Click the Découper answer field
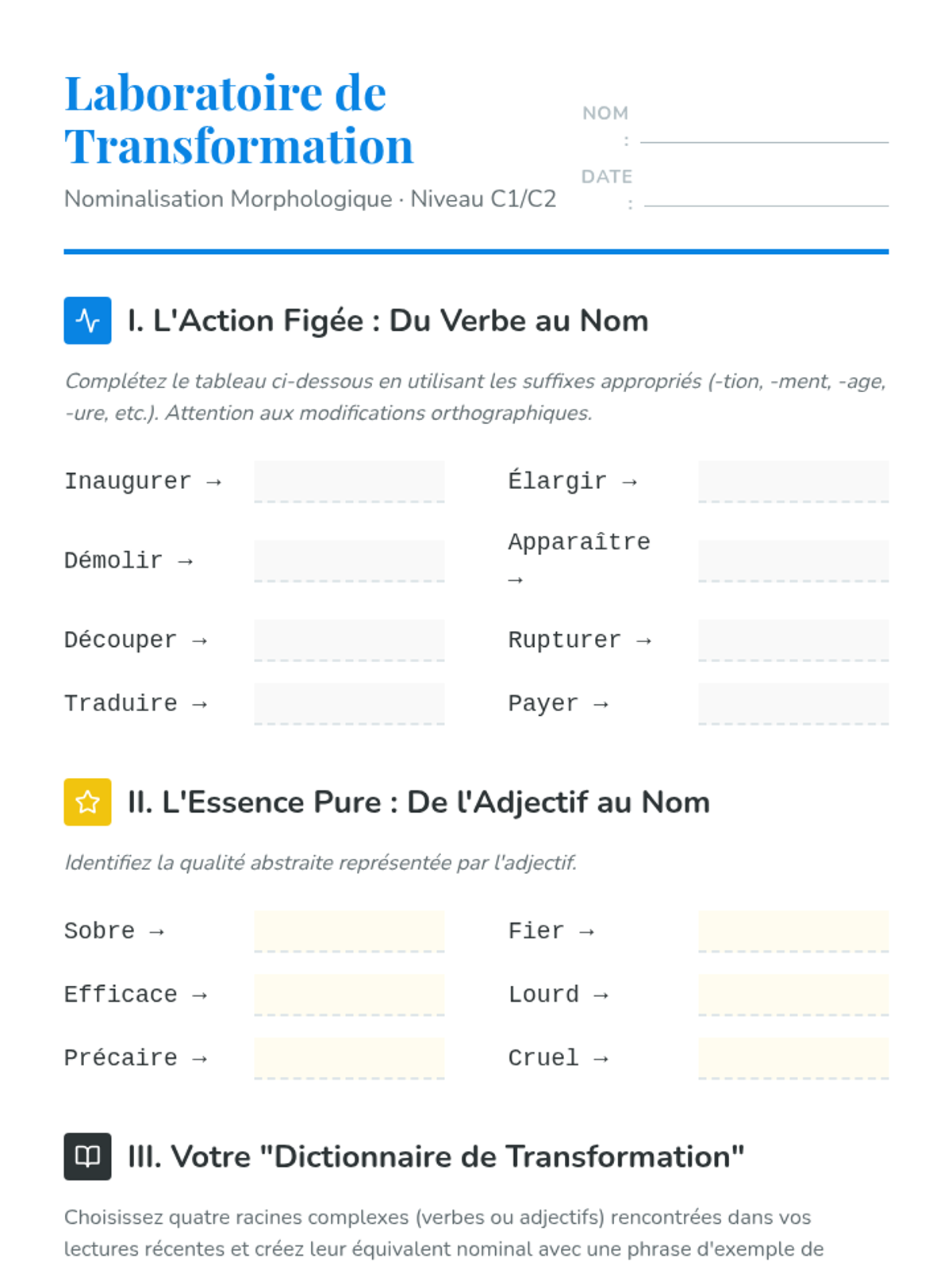This screenshot has height=1270, width=952. [x=349, y=640]
